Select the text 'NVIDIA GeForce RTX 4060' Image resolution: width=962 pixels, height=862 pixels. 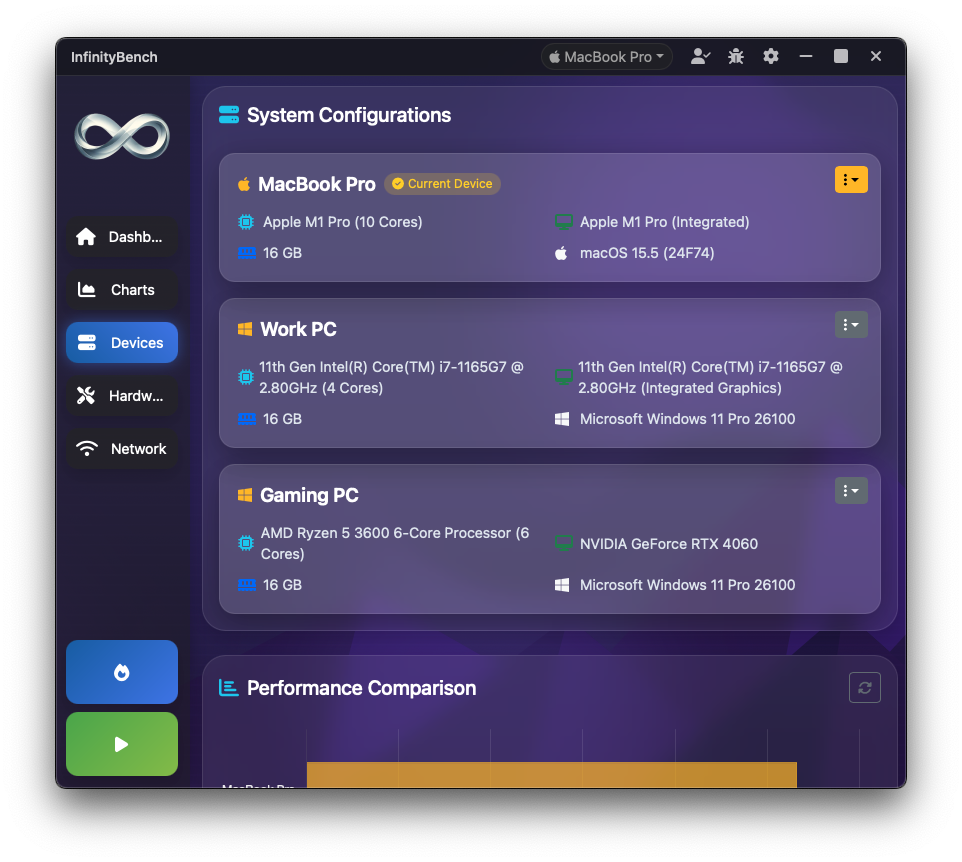click(x=669, y=544)
